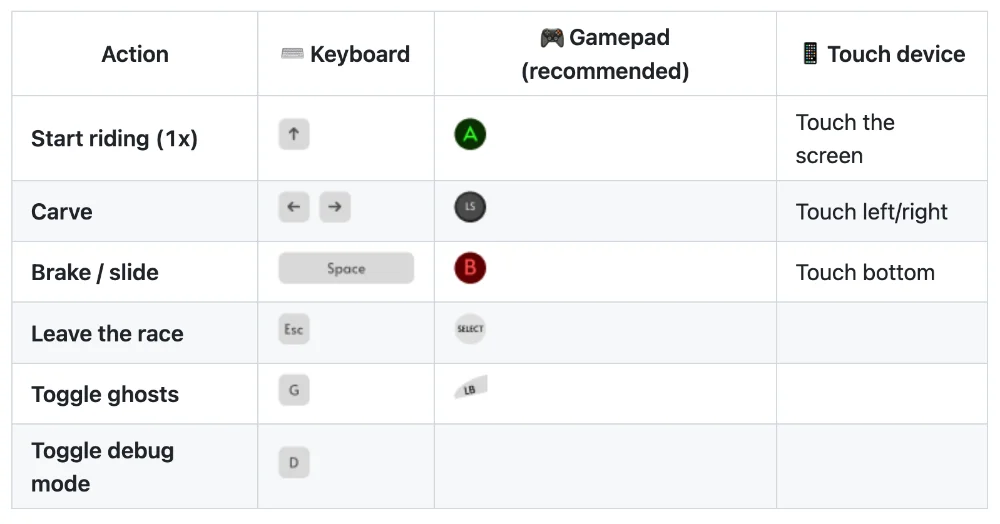Click the Esc key icon
The width and height of the screenshot is (1000, 524).
(x=294, y=330)
